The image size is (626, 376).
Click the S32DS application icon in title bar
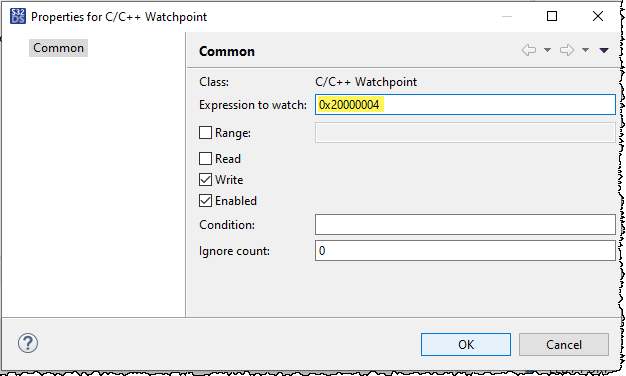coord(18,16)
